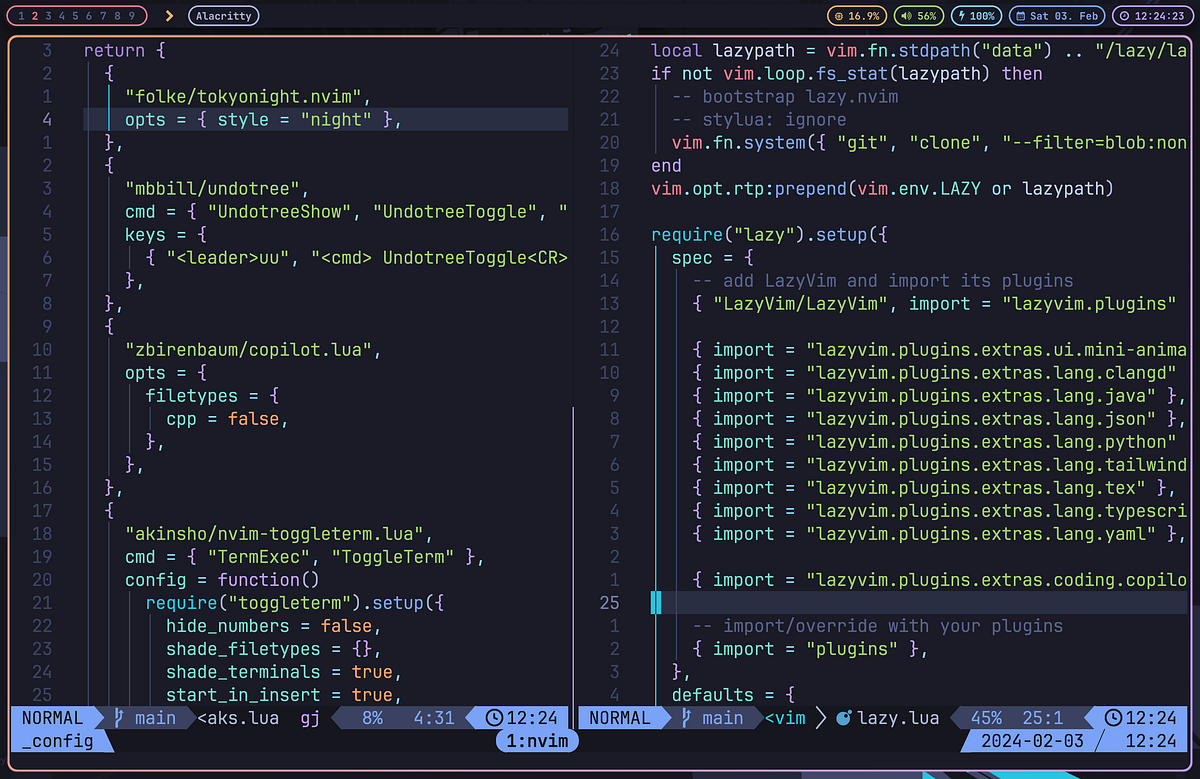
Task: Click the aks.lua filename in the statusline
Action: point(237,717)
